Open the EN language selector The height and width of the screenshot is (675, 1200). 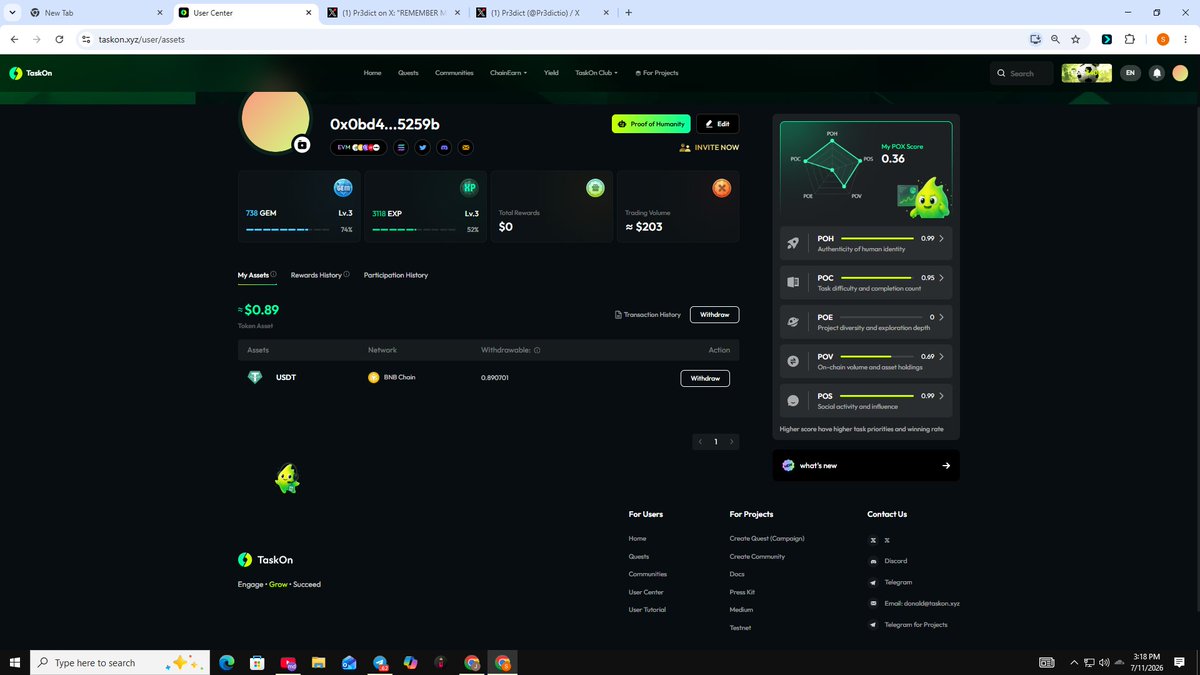coord(1130,73)
